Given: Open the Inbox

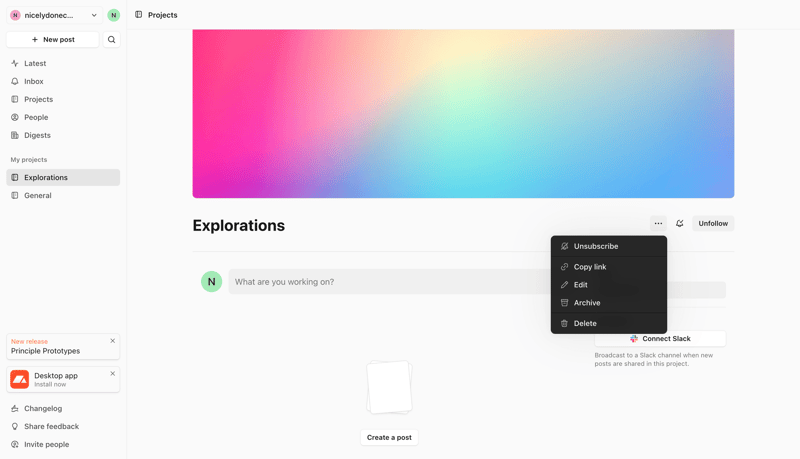Looking at the screenshot, I should pos(63,81).
